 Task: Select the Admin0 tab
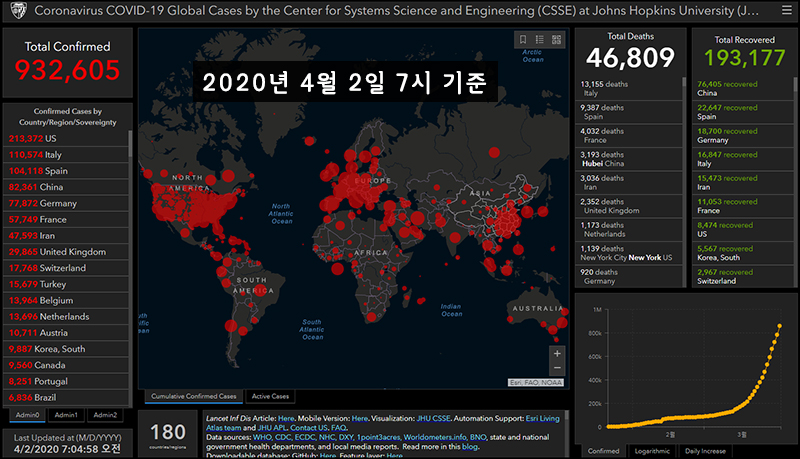(27, 415)
